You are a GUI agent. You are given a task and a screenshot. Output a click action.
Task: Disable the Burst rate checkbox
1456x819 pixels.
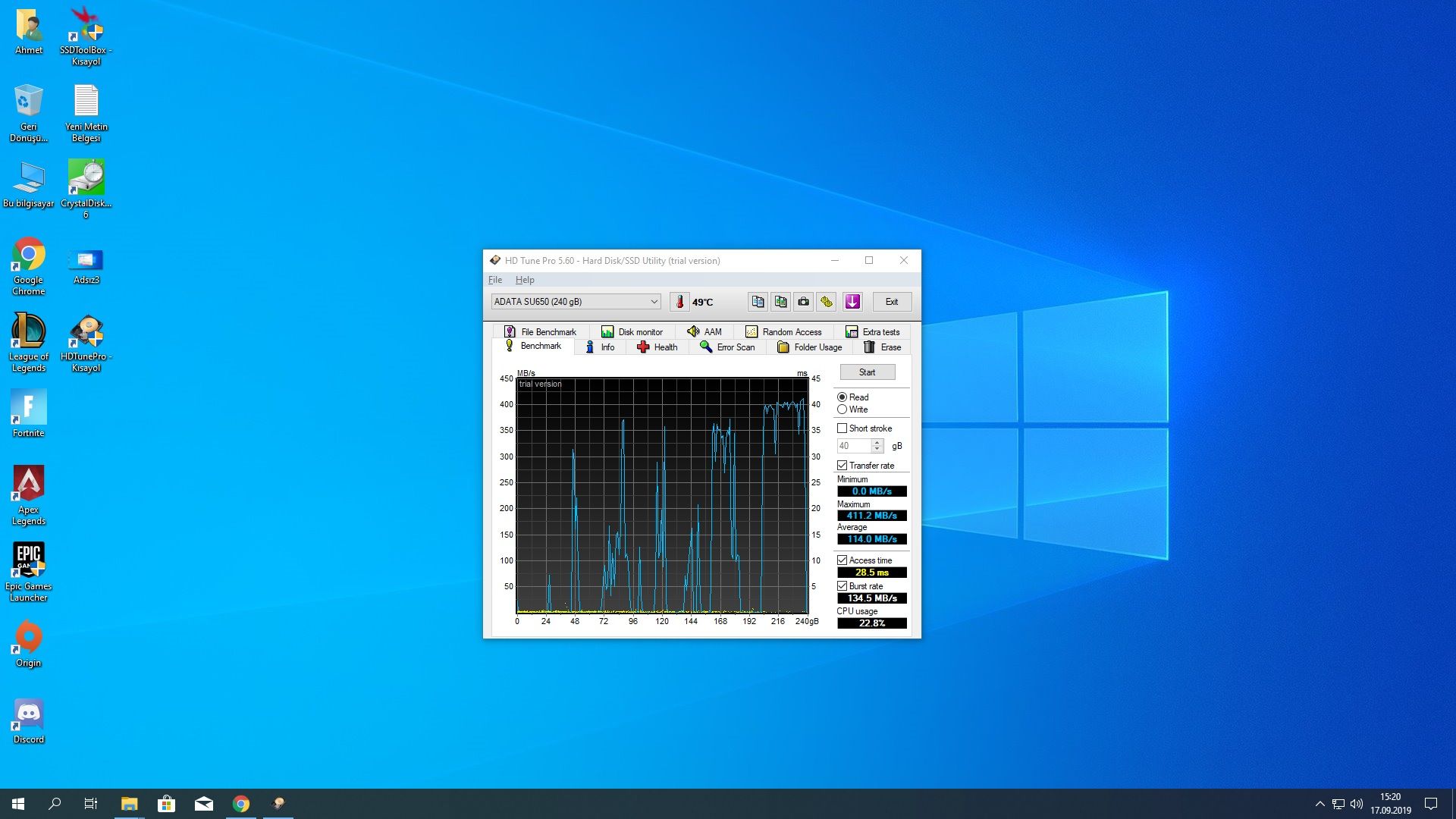[842, 586]
